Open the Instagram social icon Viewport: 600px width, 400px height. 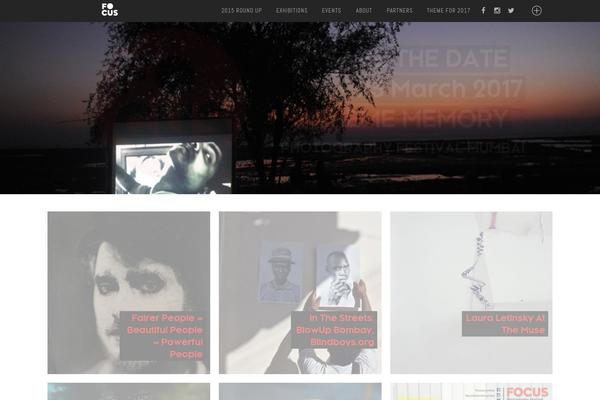(x=497, y=11)
